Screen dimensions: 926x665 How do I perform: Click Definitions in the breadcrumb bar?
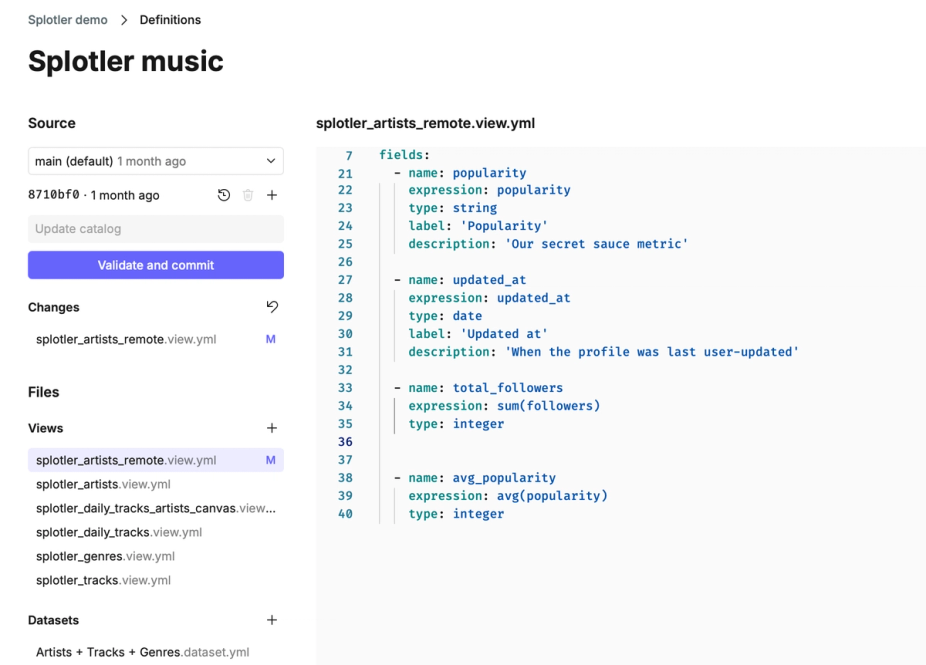coord(170,19)
